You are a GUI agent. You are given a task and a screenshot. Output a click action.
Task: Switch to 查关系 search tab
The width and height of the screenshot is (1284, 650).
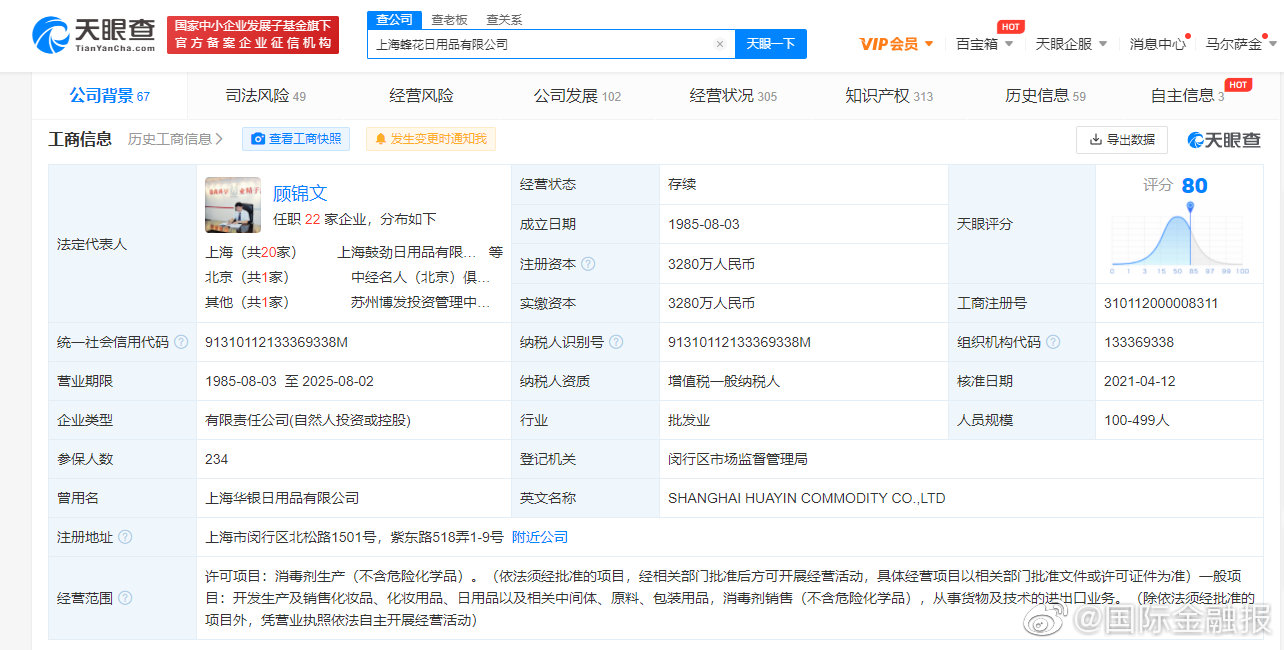pyautogui.click(x=504, y=20)
